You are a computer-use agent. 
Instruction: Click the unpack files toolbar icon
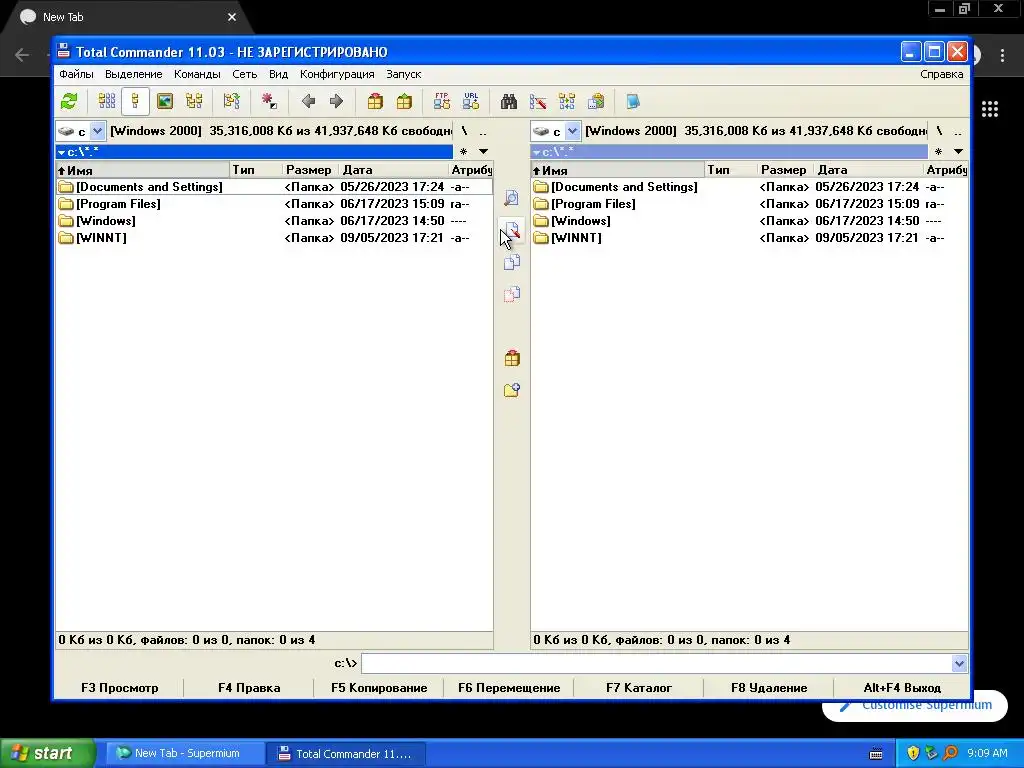coord(404,101)
